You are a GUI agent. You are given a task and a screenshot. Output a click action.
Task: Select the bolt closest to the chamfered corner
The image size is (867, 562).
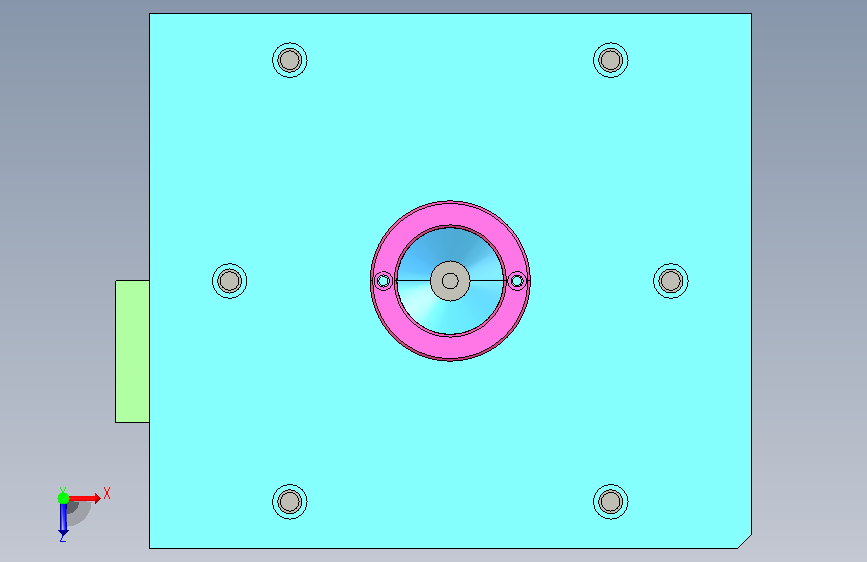pyautogui.click(x=610, y=502)
